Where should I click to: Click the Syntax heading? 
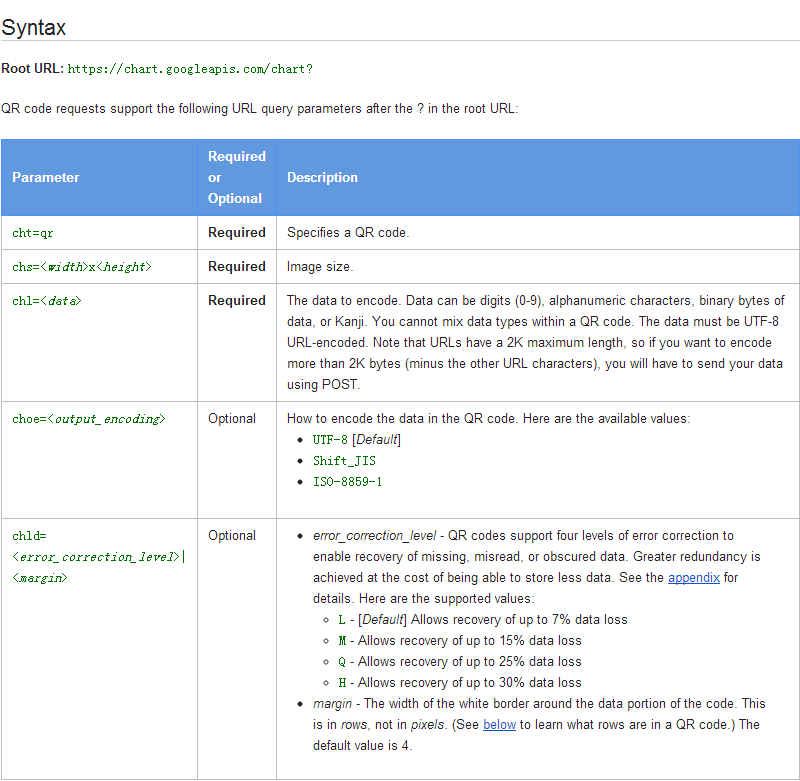tap(34, 28)
